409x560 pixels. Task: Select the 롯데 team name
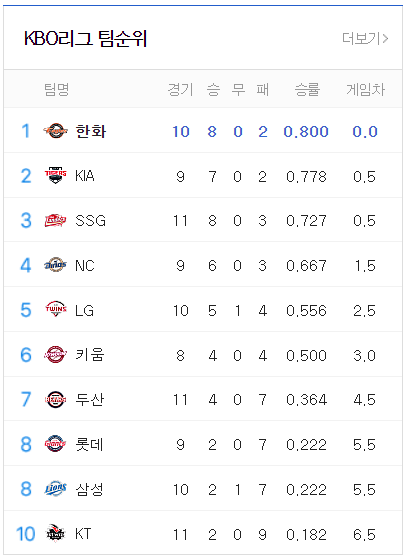(89, 444)
